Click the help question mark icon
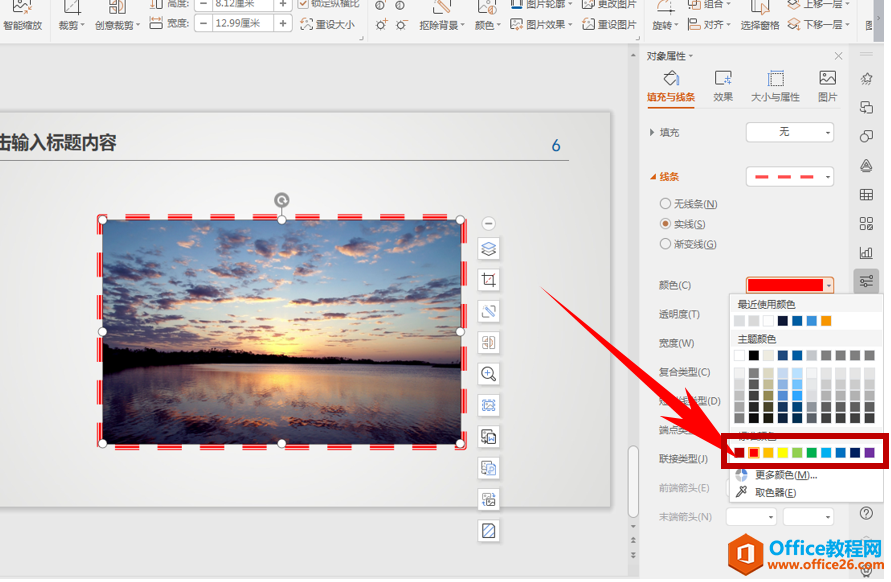 click(x=866, y=513)
